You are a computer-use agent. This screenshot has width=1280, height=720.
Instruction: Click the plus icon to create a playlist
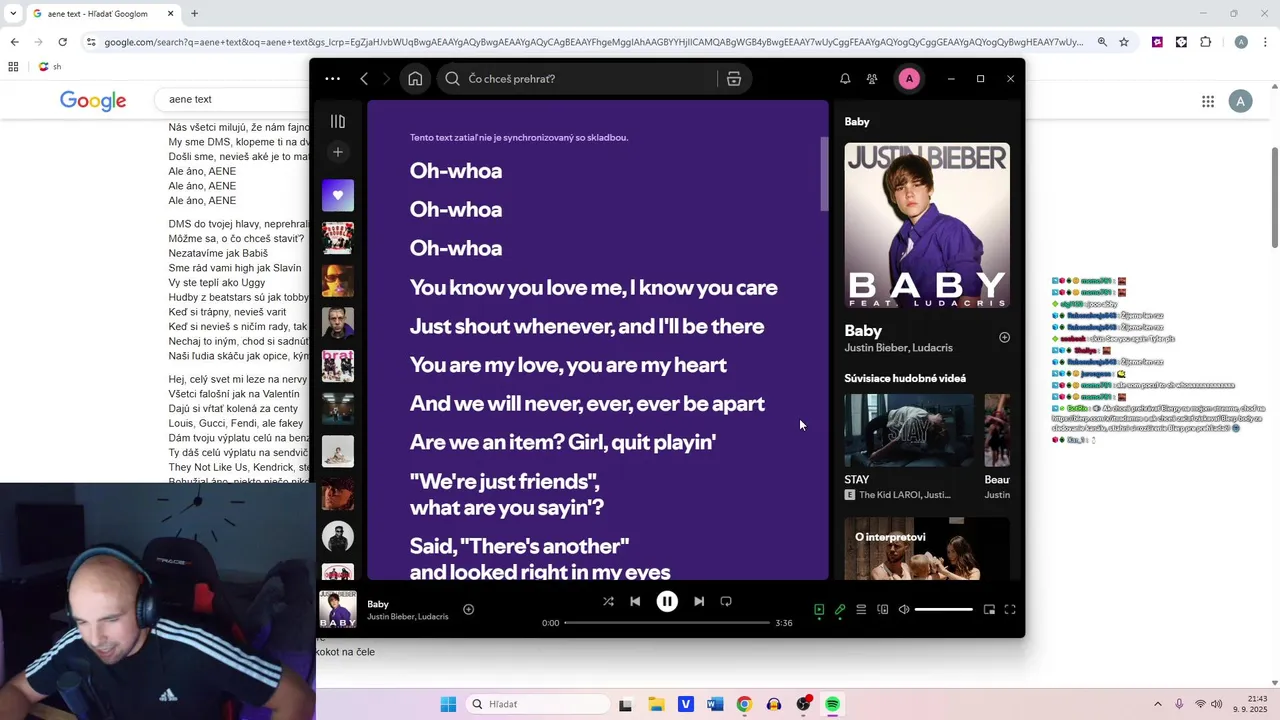(x=338, y=152)
